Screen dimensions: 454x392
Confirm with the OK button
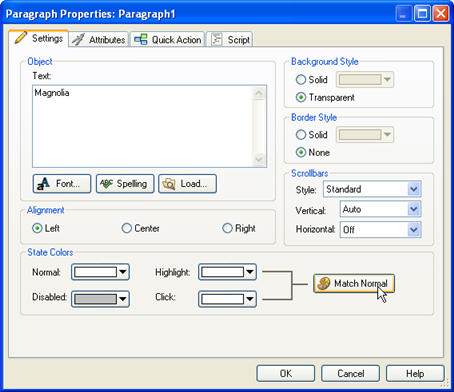[286, 373]
